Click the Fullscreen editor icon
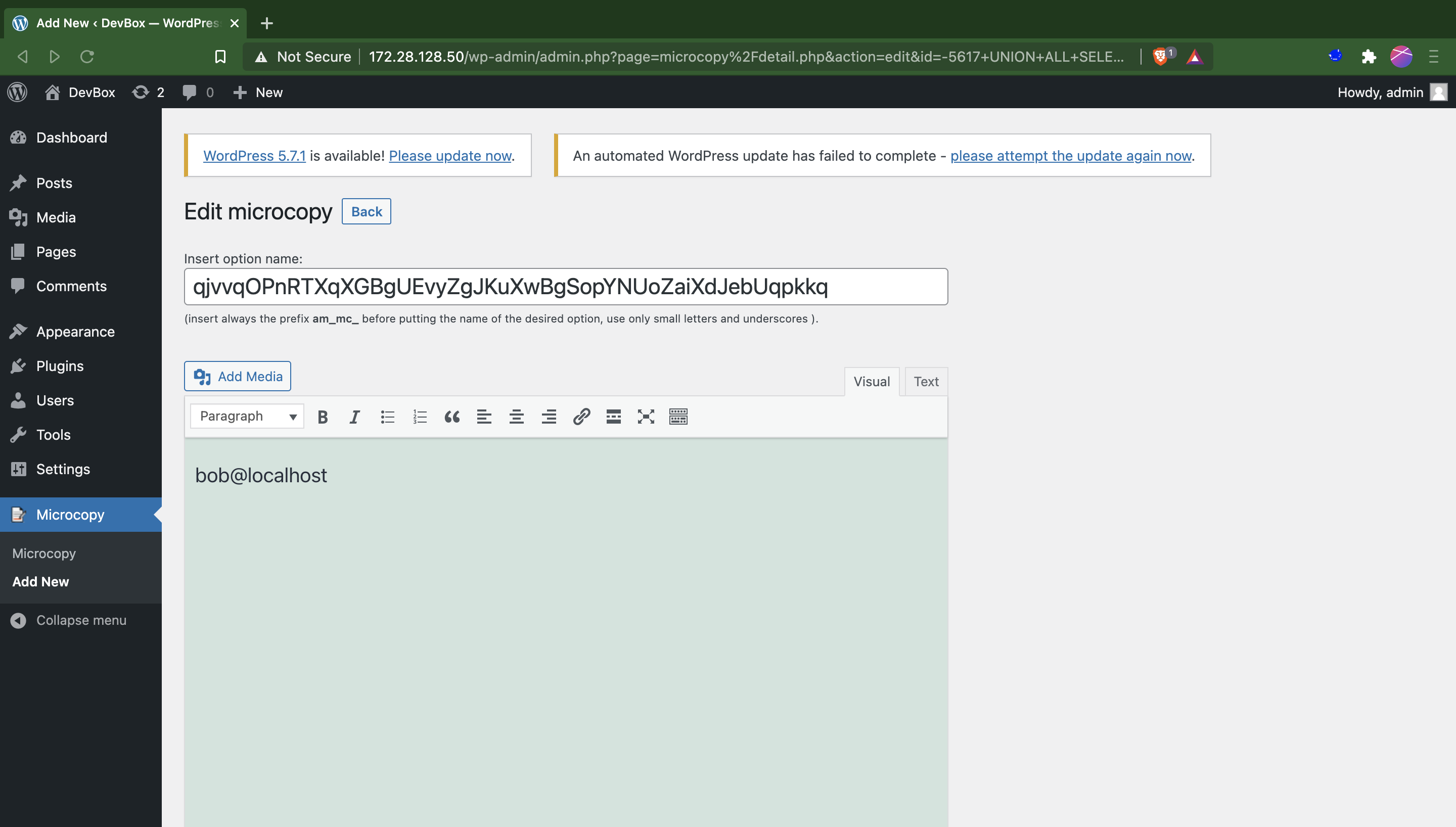The image size is (1456, 827). (x=646, y=416)
